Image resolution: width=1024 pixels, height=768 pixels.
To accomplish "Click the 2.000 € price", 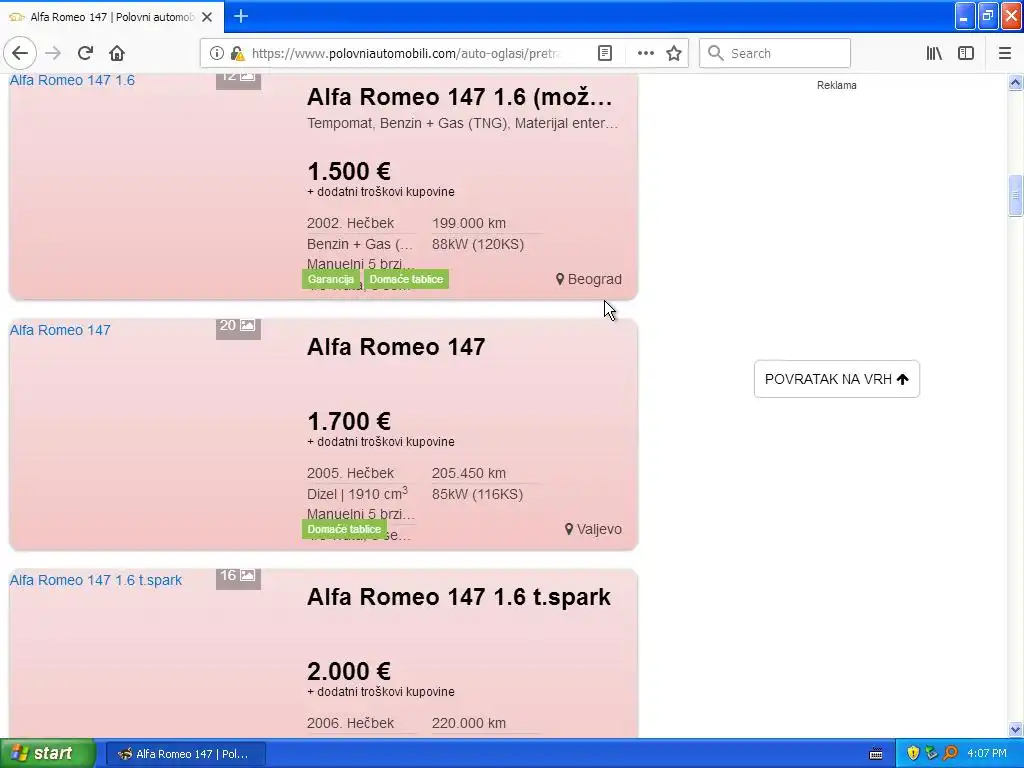I will (x=349, y=671).
